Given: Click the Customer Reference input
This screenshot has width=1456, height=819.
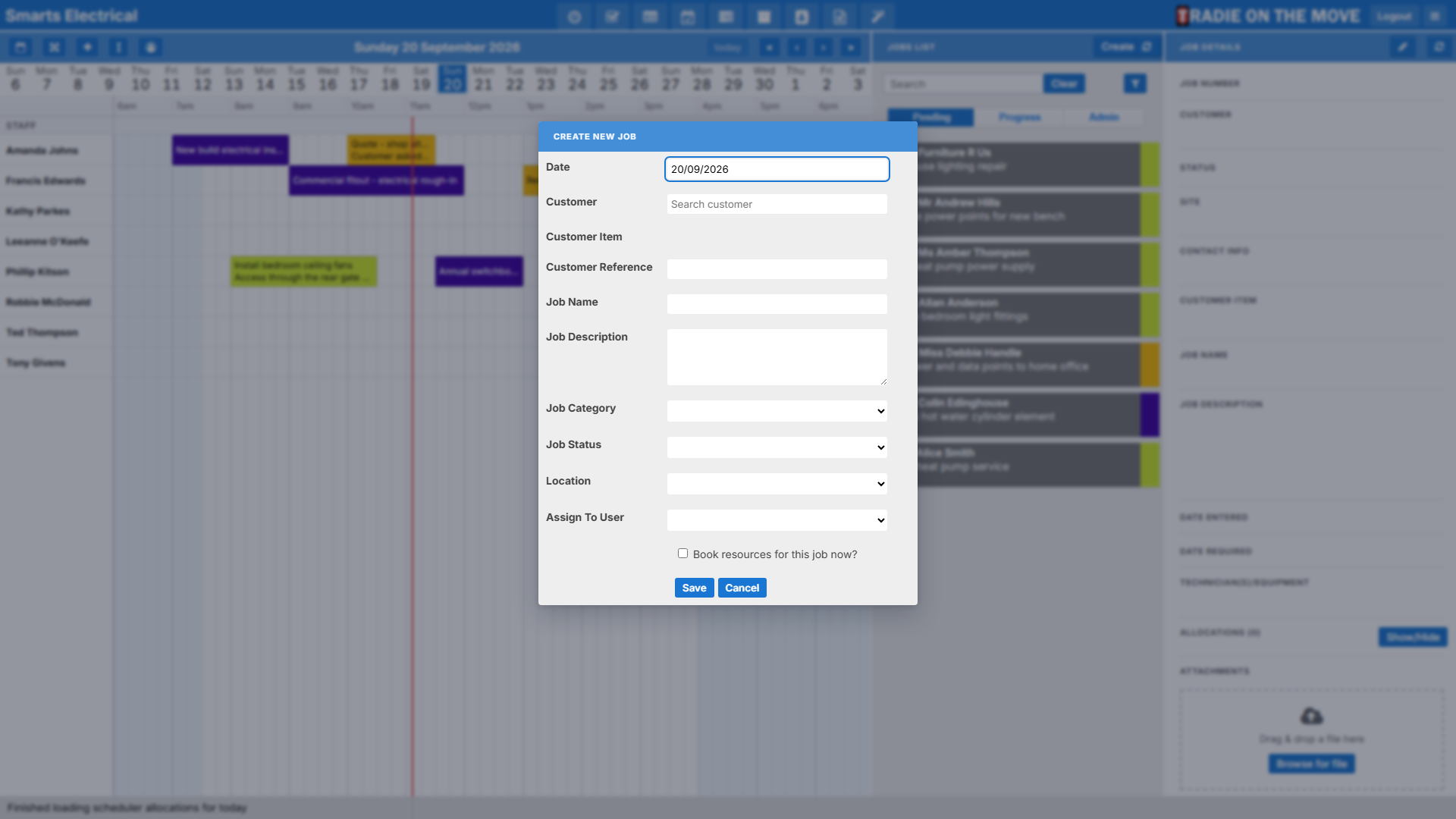Looking at the screenshot, I should tap(777, 269).
